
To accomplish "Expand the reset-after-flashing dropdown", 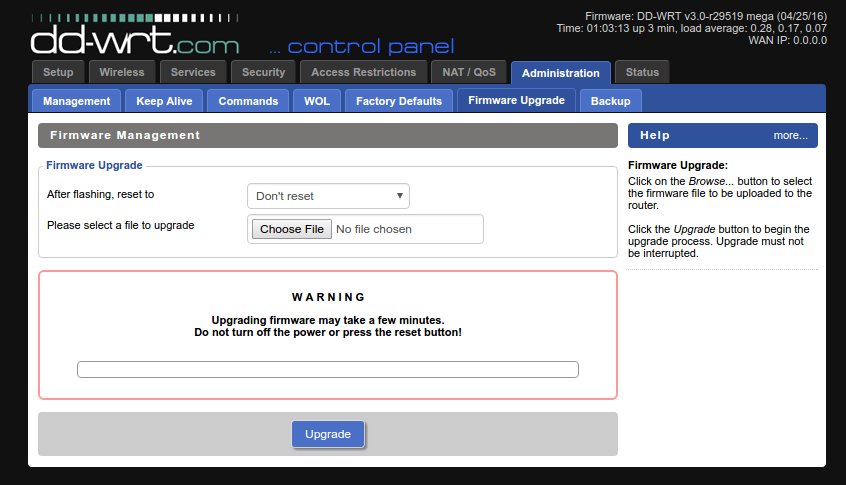I will (x=328, y=196).
